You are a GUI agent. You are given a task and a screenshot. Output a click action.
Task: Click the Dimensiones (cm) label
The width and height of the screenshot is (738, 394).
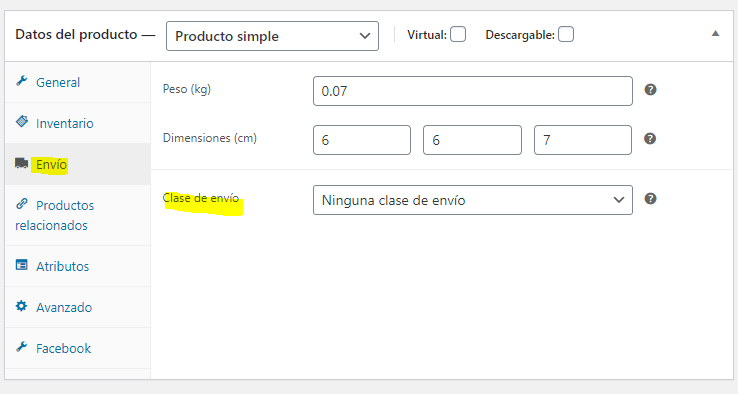(x=210, y=138)
